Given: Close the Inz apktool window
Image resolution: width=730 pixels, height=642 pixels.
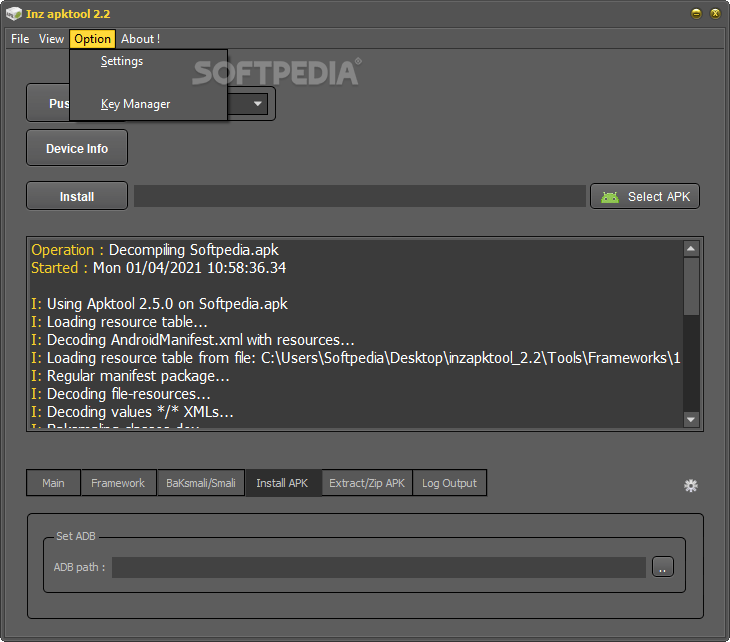Looking at the screenshot, I should coord(715,14).
